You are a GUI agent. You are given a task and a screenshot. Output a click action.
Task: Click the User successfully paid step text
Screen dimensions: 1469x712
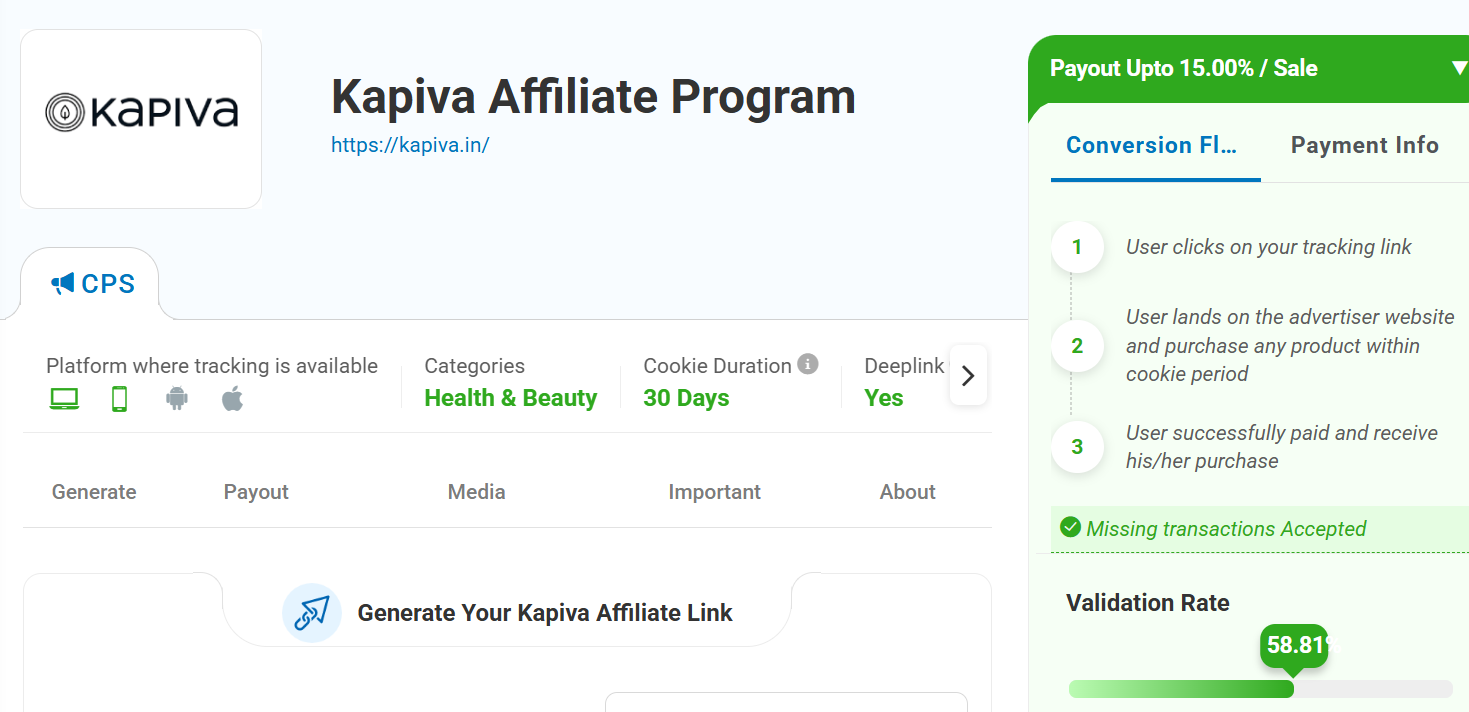pyautogui.click(x=1282, y=447)
